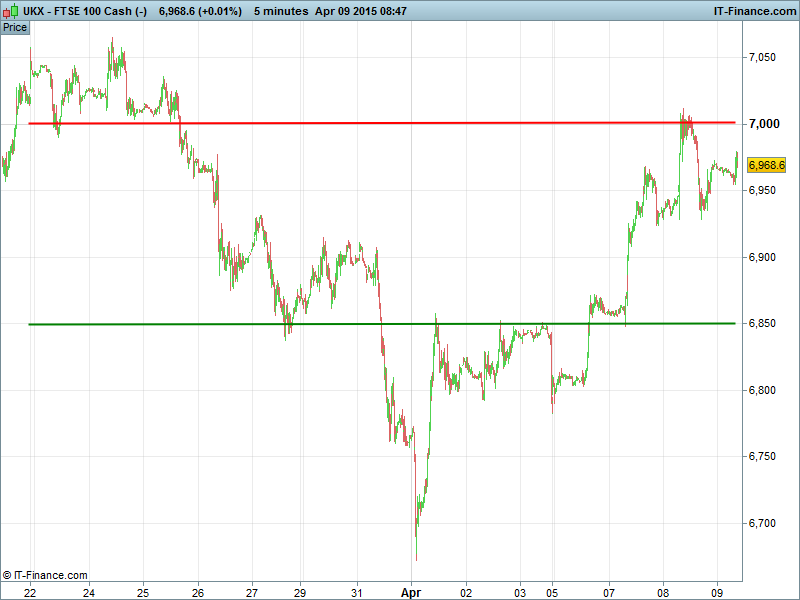Click the Apr 09 2015 08:47 timestamp

pos(373,11)
